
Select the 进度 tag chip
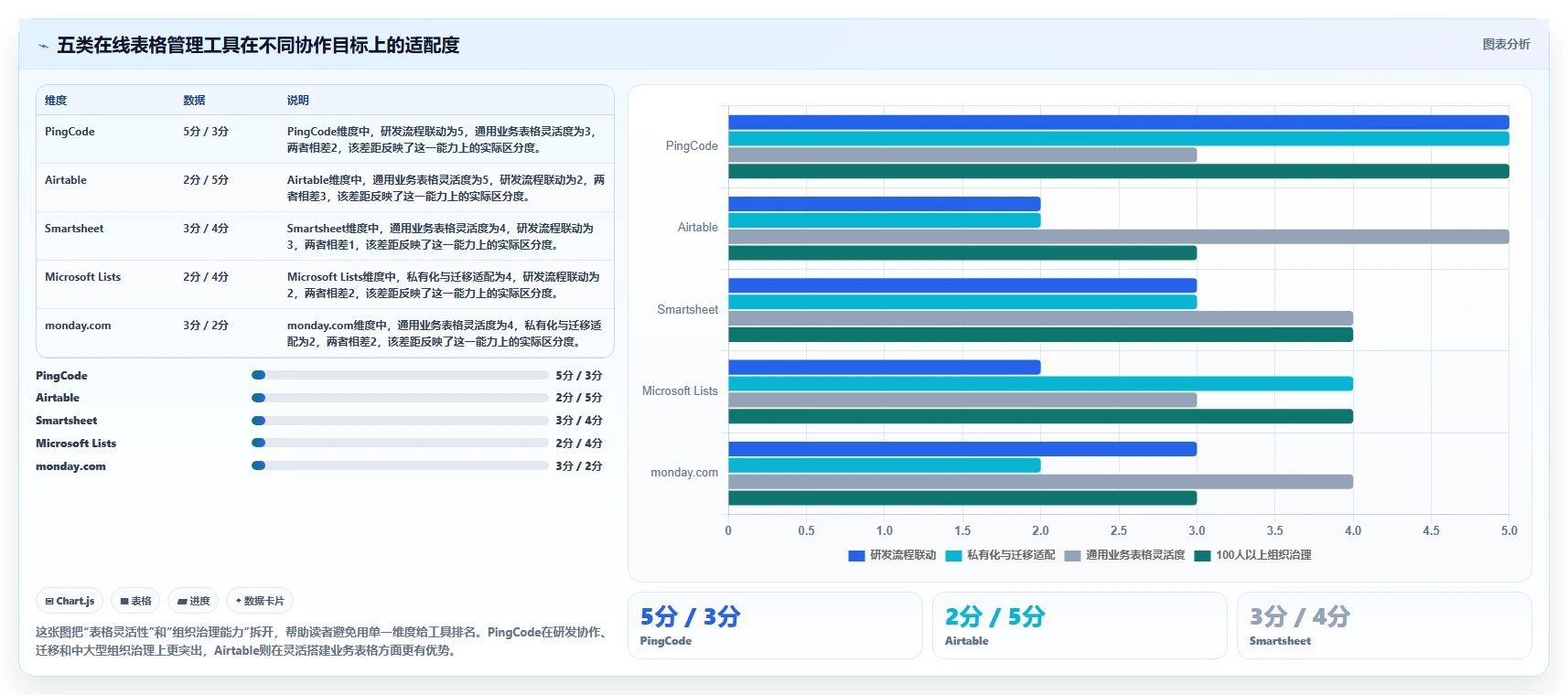193,601
